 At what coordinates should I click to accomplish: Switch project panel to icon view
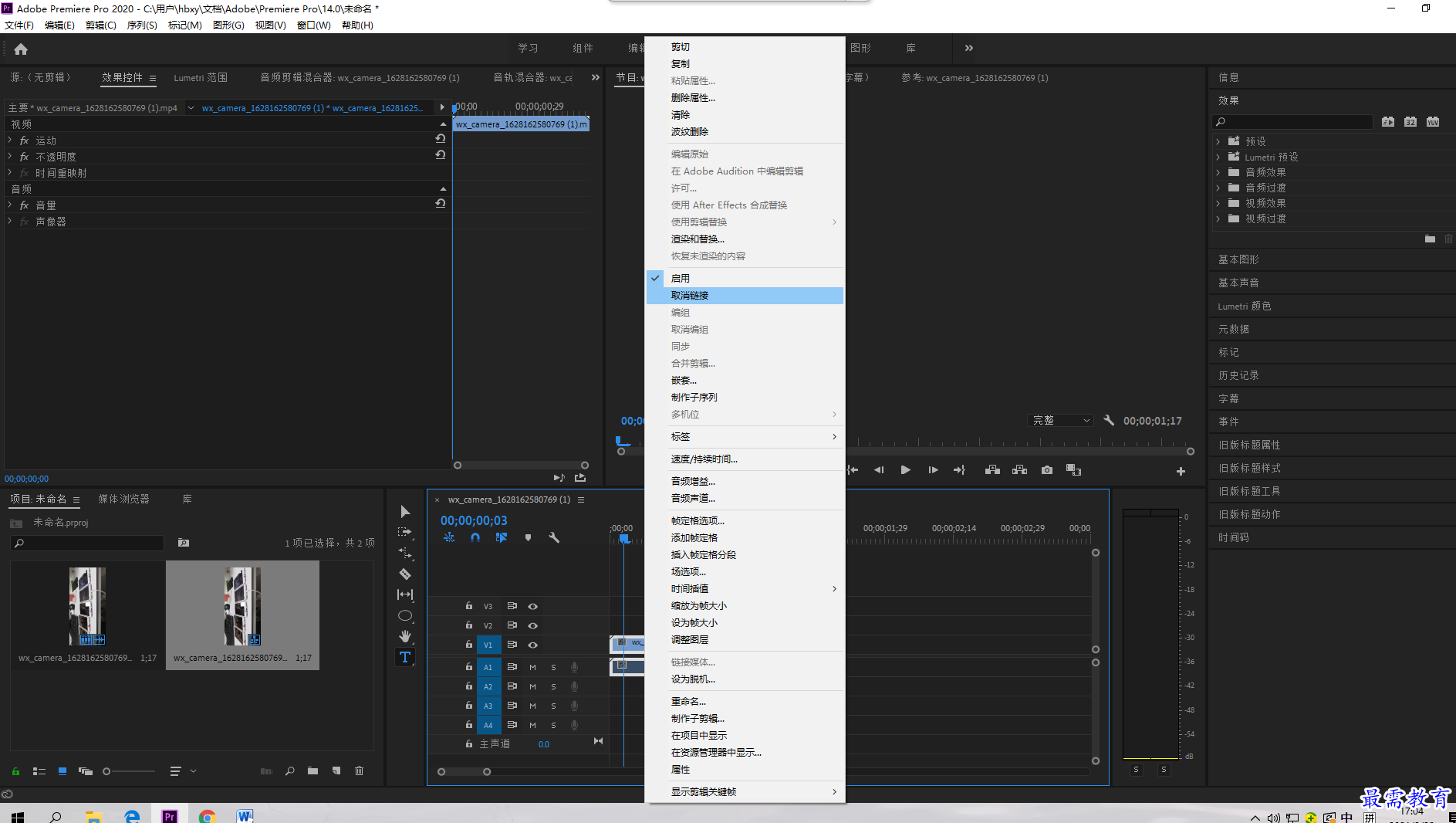pos(62,771)
